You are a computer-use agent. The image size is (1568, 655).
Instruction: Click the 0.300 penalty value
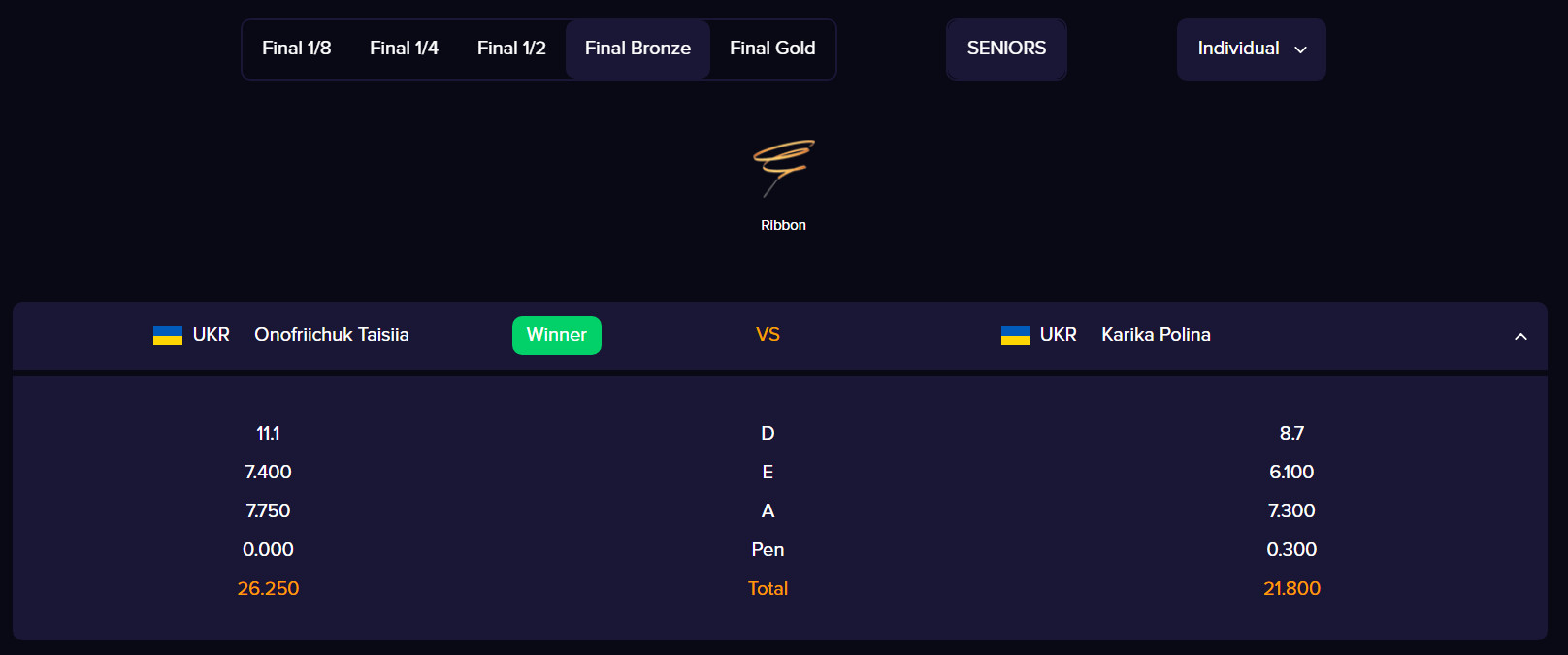(x=1291, y=549)
